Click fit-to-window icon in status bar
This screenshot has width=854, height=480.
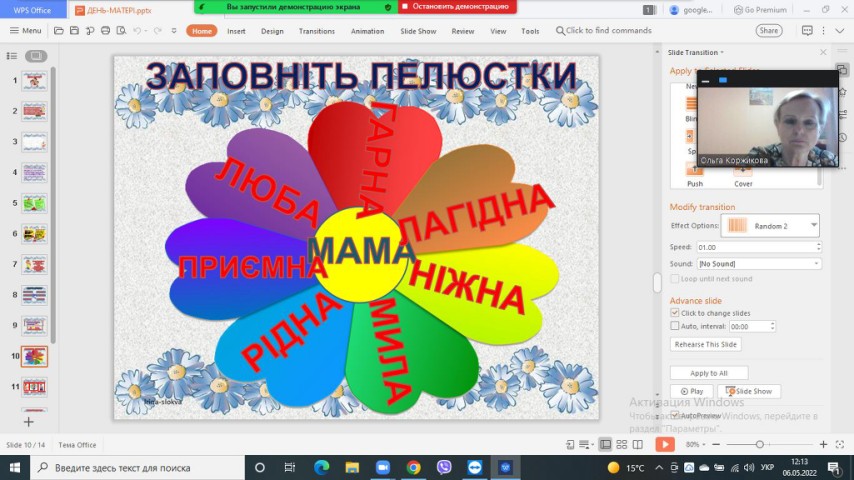839,444
